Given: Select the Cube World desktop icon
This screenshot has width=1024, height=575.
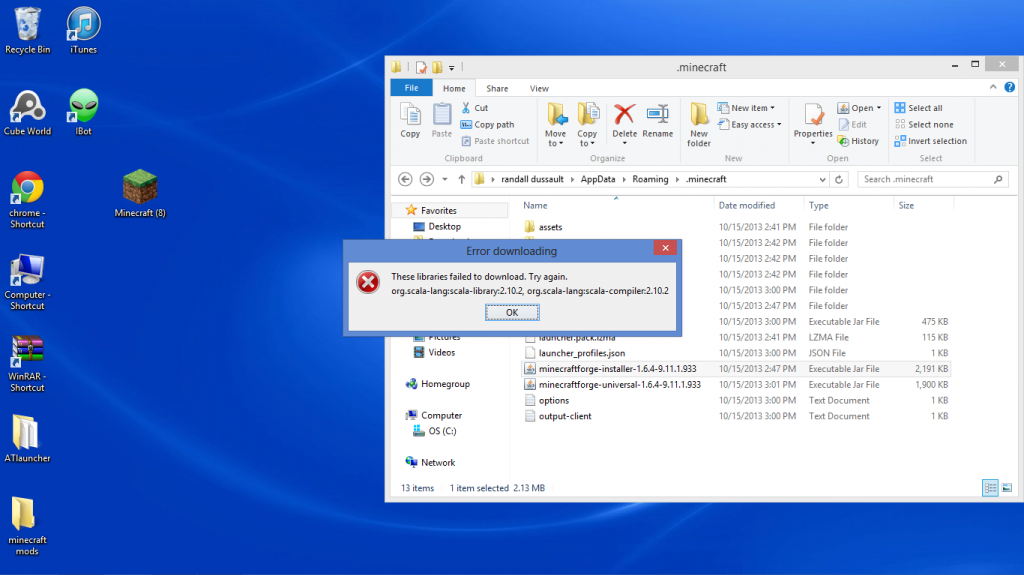Looking at the screenshot, I should pos(27,112).
